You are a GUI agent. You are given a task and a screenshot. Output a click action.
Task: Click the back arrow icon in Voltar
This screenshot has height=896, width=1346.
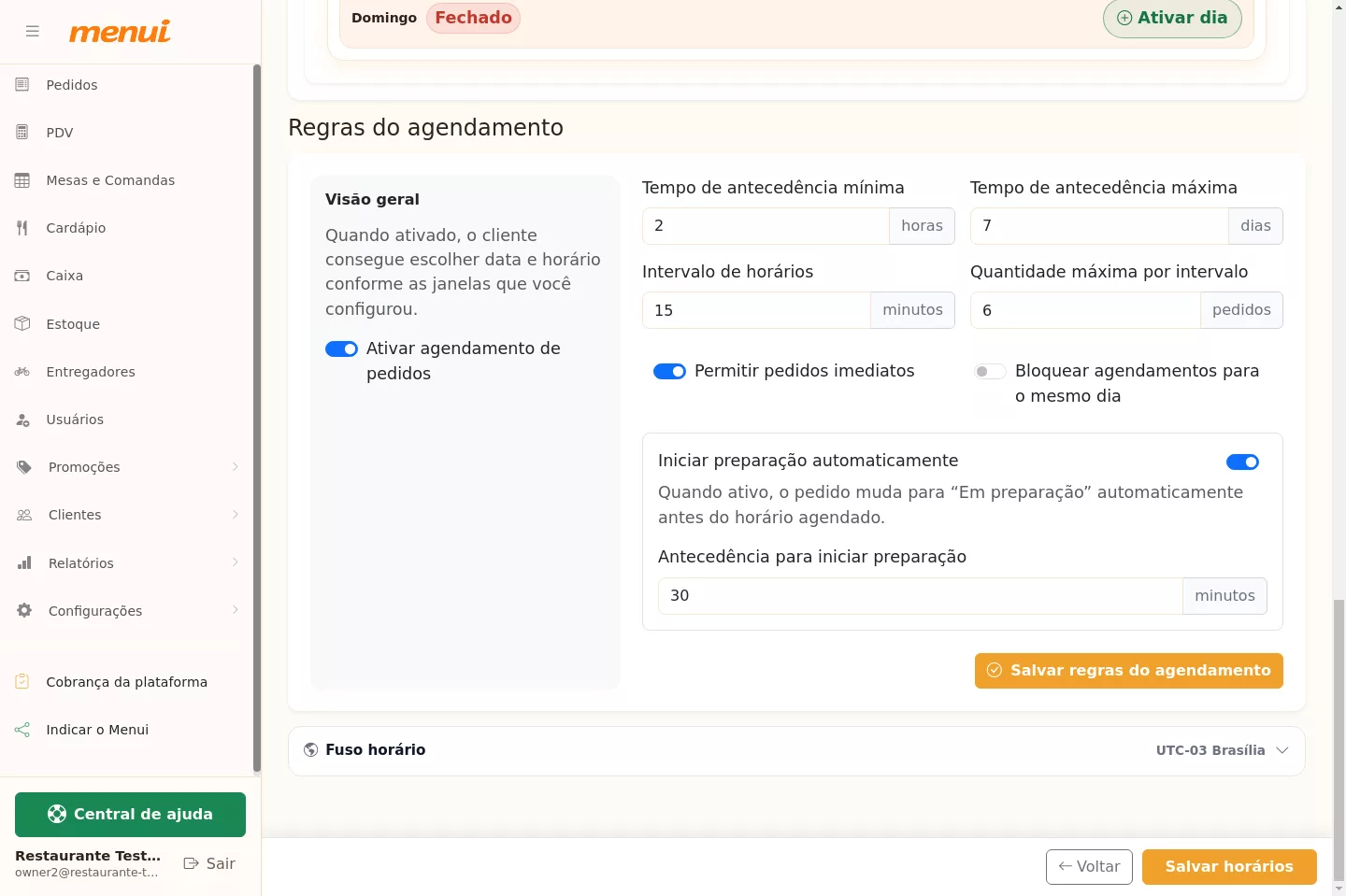(1065, 866)
